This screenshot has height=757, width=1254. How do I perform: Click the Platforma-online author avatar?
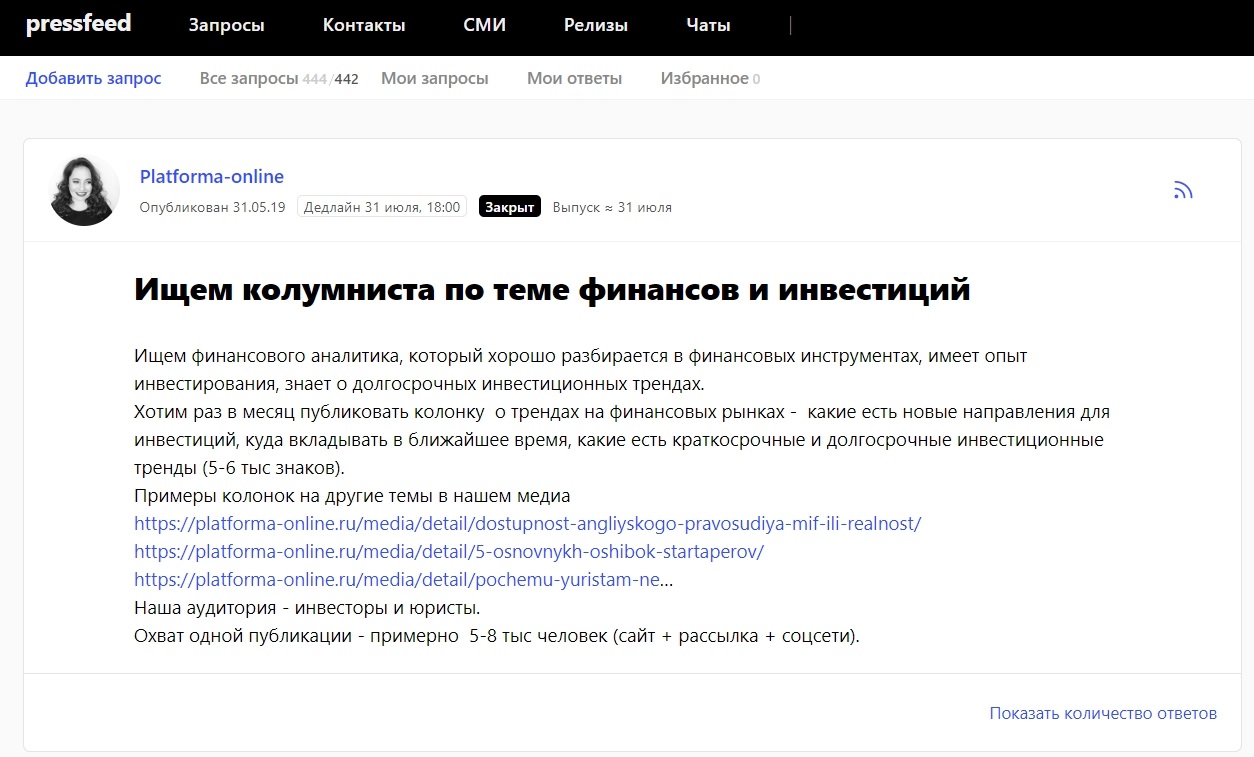click(85, 191)
